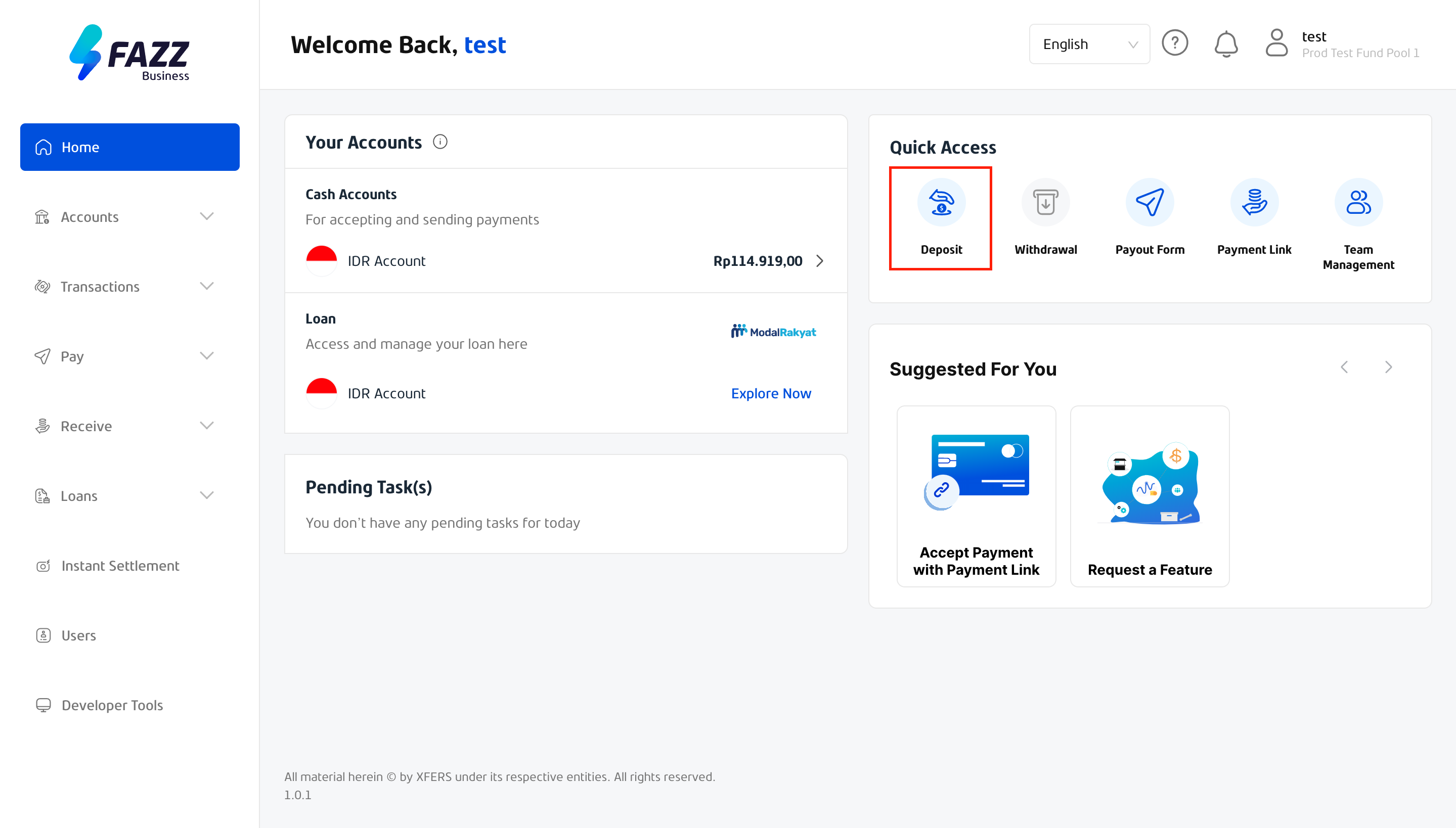Click the Team Management quick access icon
The width and height of the screenshot is (1456, 828).
1358,202
